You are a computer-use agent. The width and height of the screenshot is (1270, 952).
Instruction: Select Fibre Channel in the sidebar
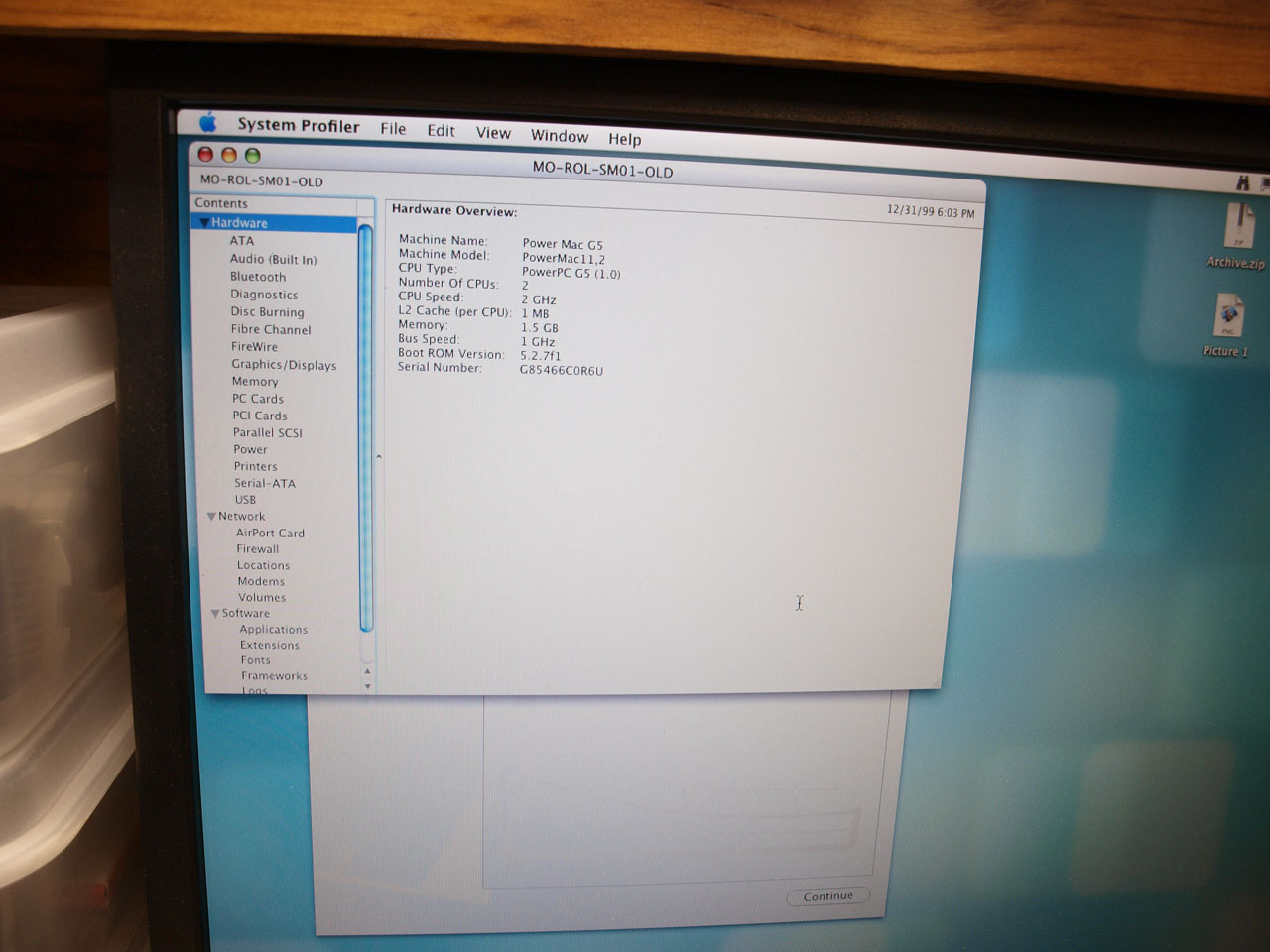271,329
